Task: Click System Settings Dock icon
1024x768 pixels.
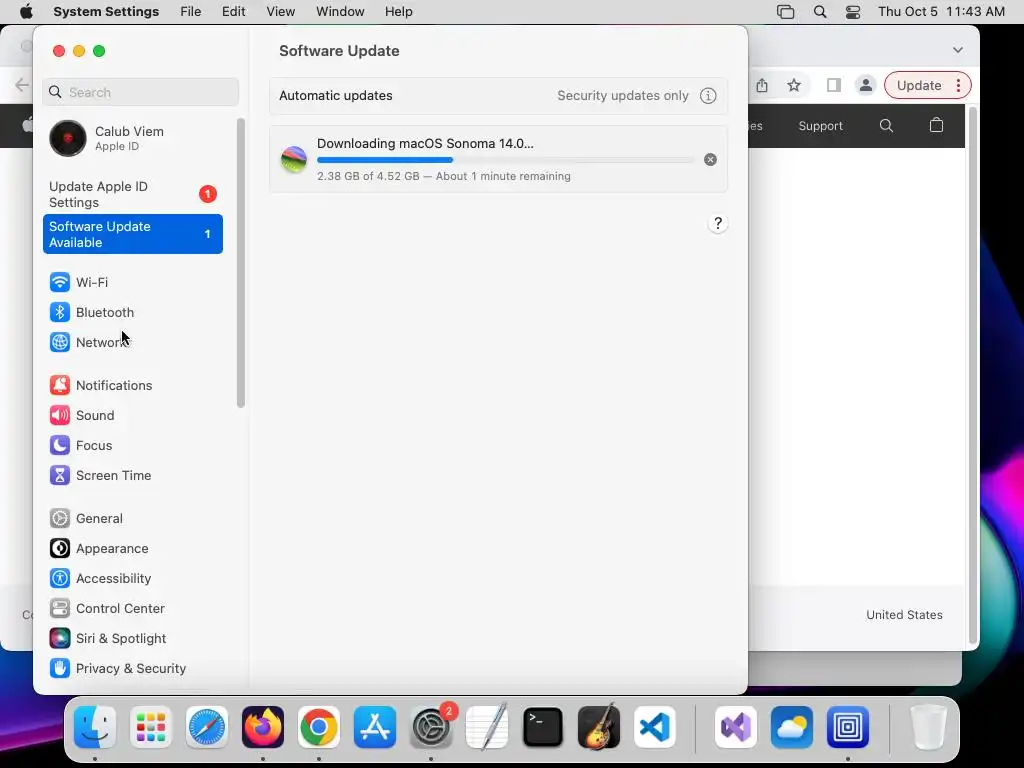Action: tap(431, 727)
